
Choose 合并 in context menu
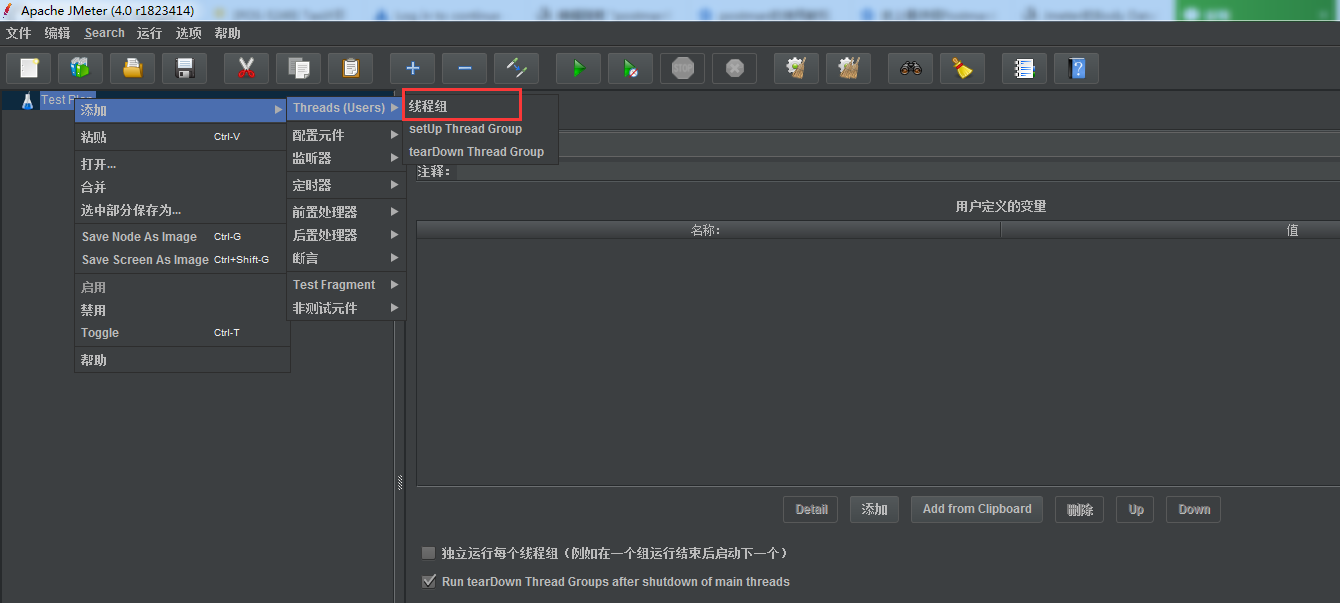click(182, 187)
